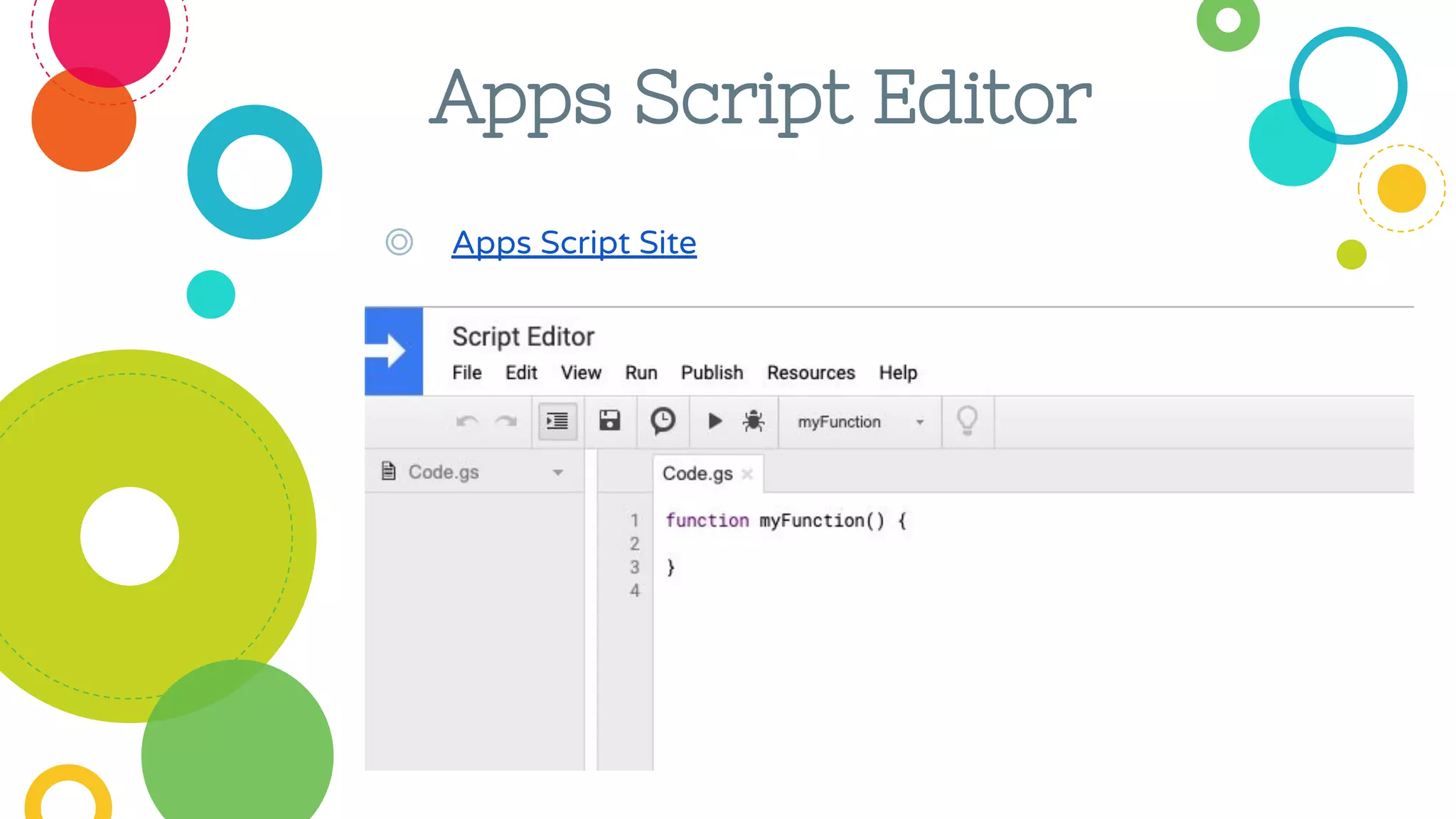1456x819 pixels.
Task: Open the View menu
Action: (581, 373)
